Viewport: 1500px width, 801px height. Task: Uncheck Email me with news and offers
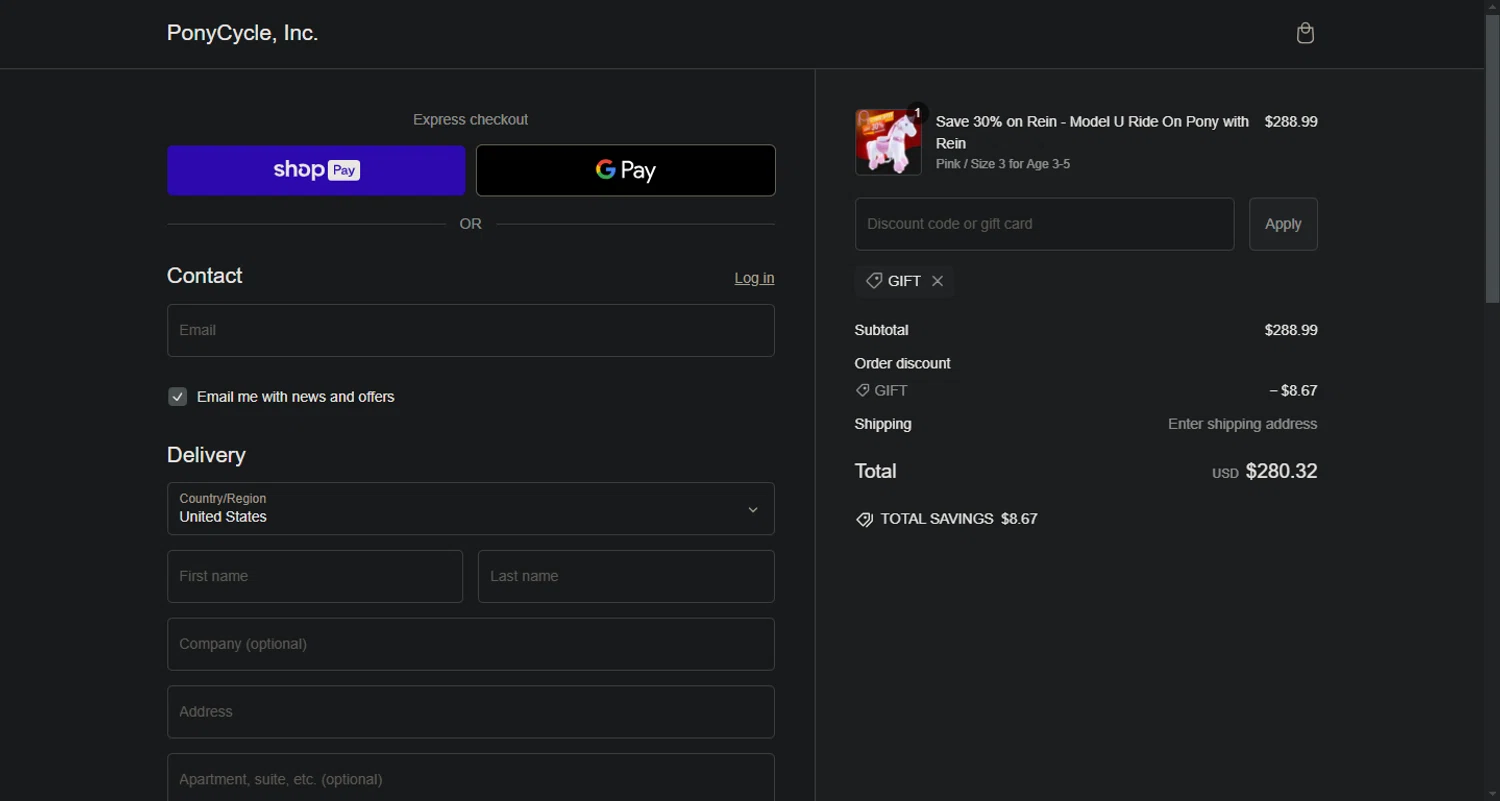178,397
